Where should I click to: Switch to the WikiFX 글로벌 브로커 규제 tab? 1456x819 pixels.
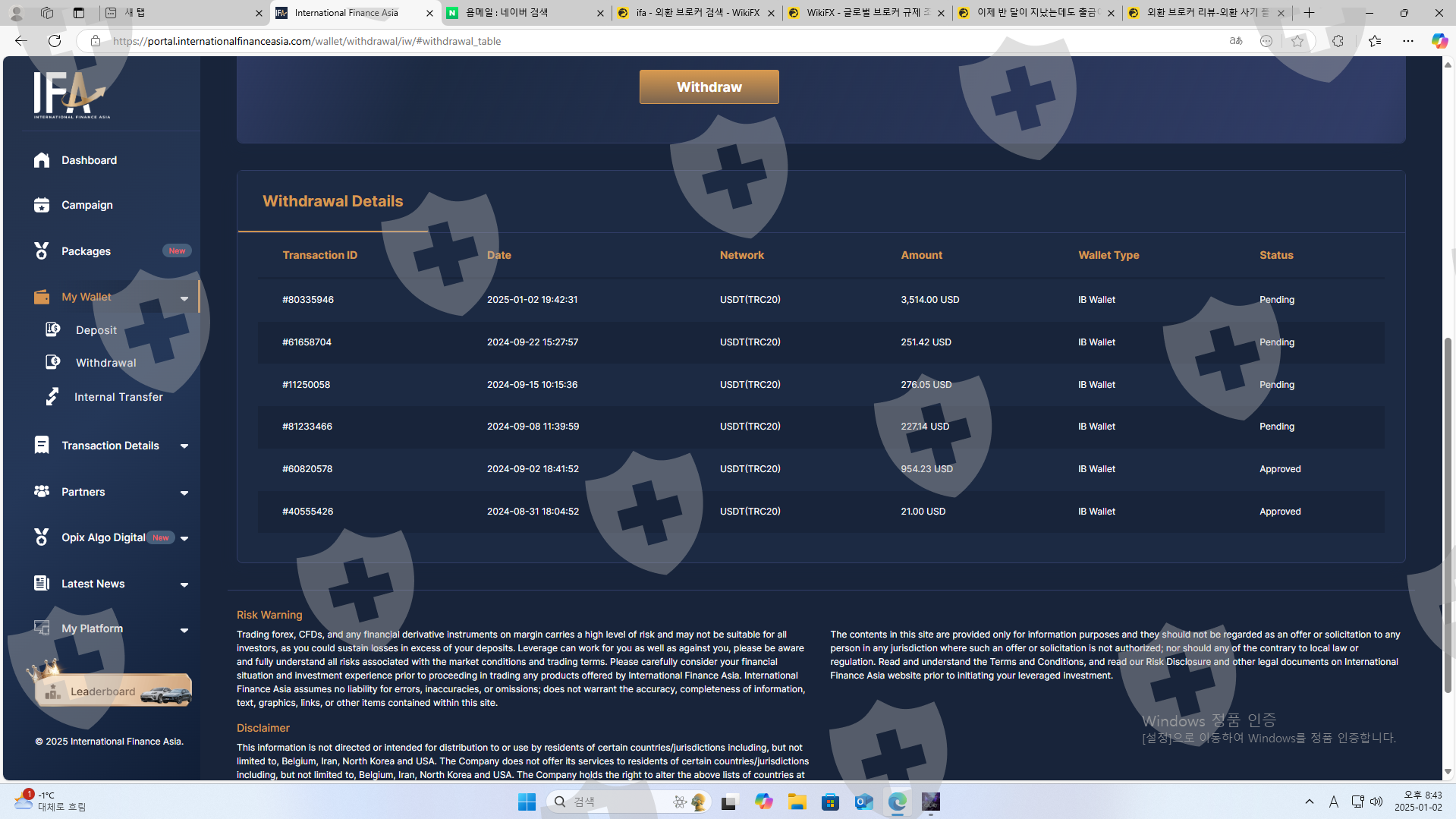[866, 13]
